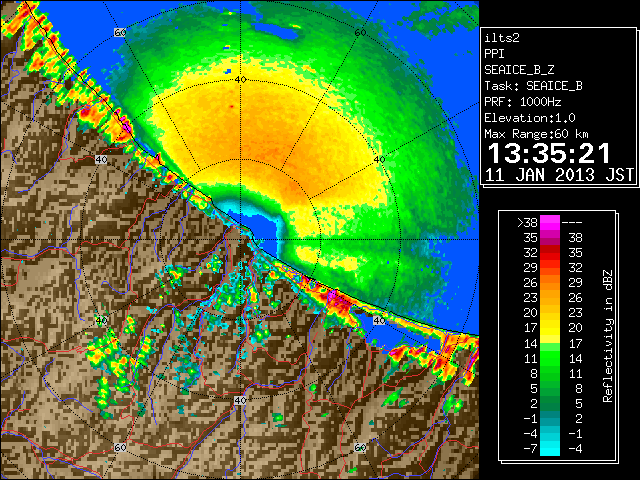Click the '60' range label in northeast corner
This screenshot has width=640, height=480.
click(360, 33)
